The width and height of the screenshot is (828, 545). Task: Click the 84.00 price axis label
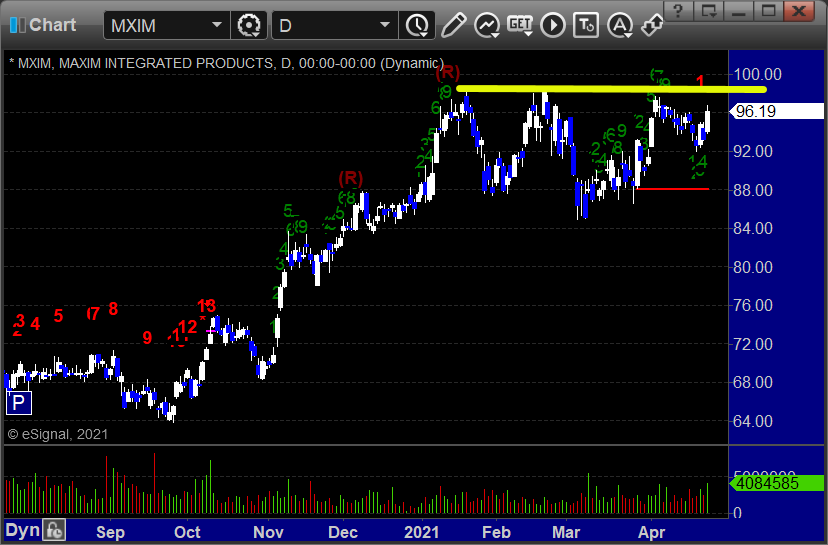(x=753, y=229)
